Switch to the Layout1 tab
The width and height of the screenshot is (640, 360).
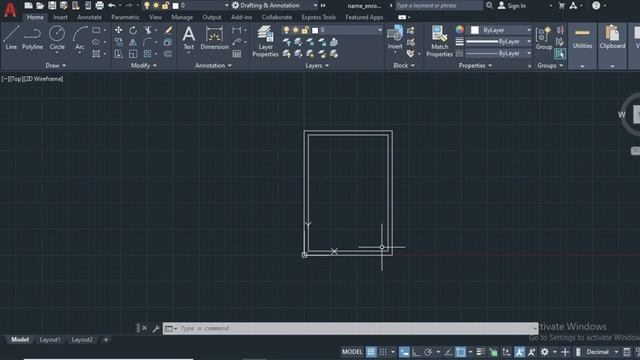click(50, 340)
